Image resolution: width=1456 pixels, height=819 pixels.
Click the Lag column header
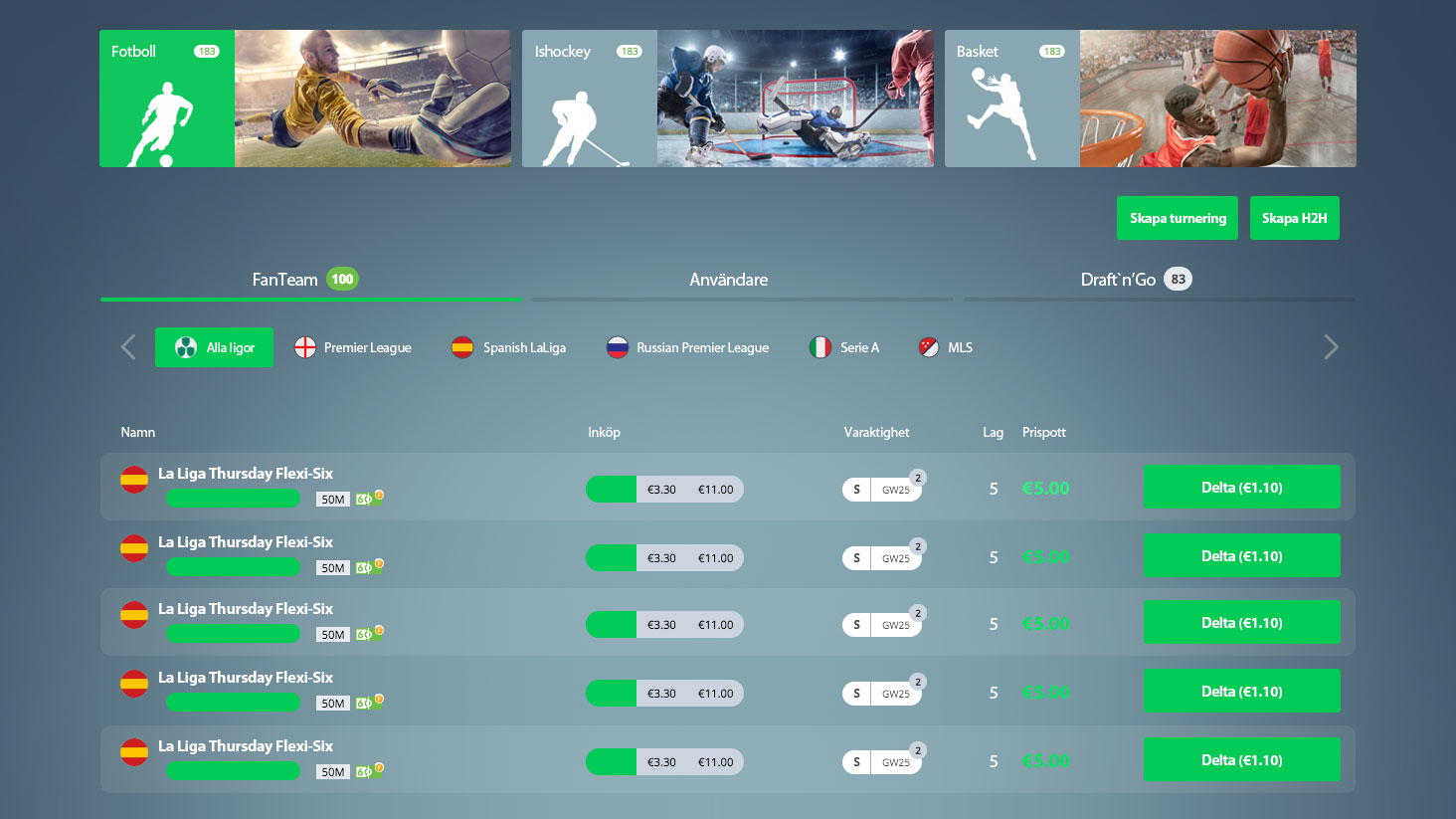993,432
